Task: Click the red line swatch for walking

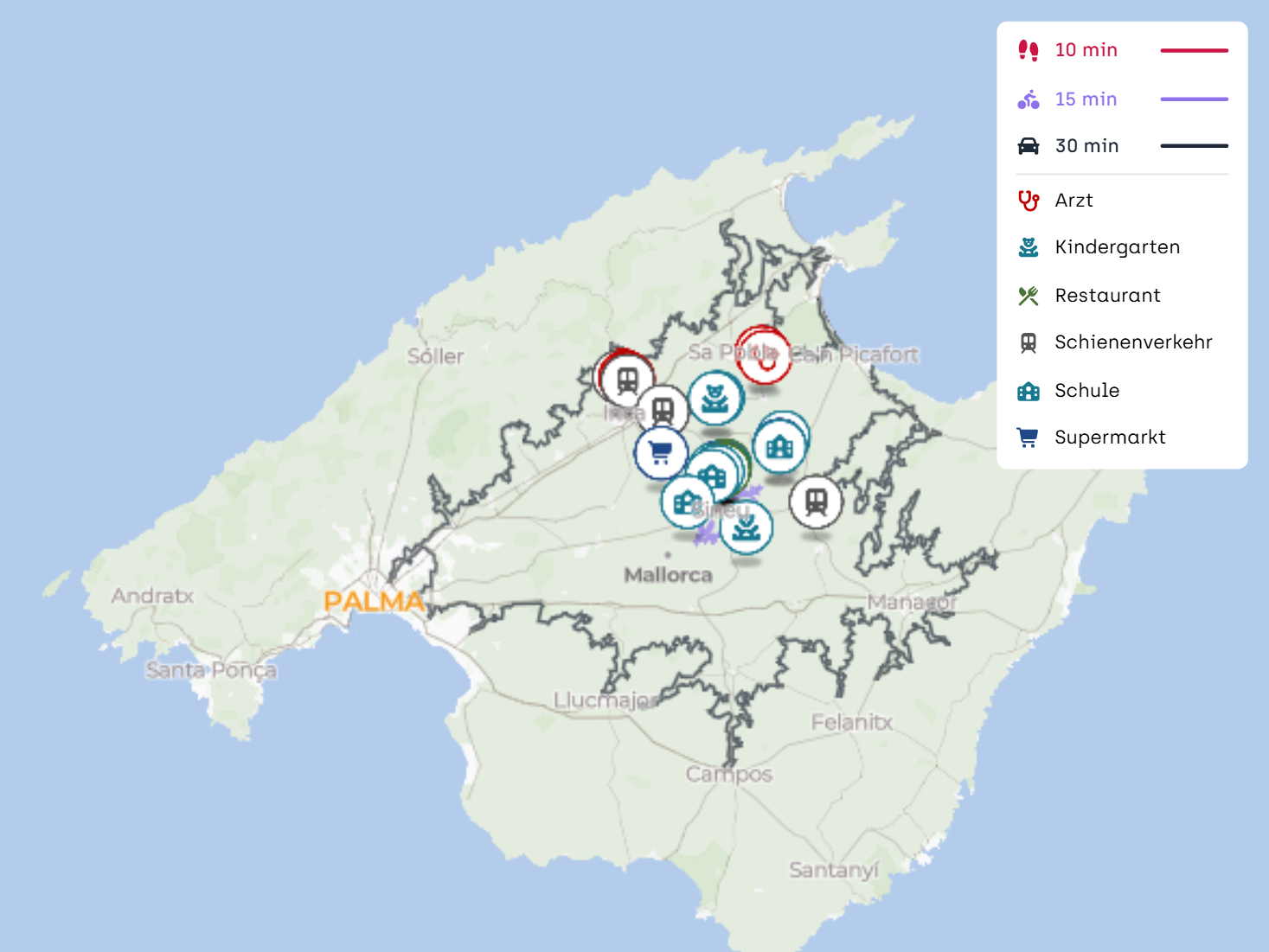Action: (x=1194, y=51)
